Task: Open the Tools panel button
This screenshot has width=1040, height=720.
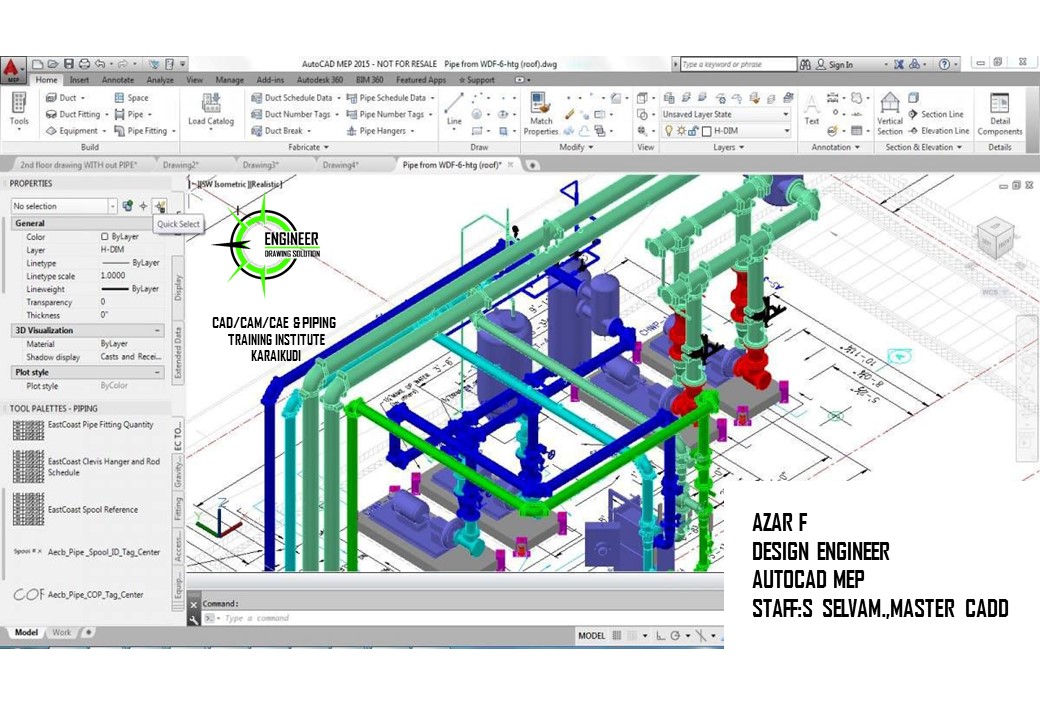Action: point(19,110)
